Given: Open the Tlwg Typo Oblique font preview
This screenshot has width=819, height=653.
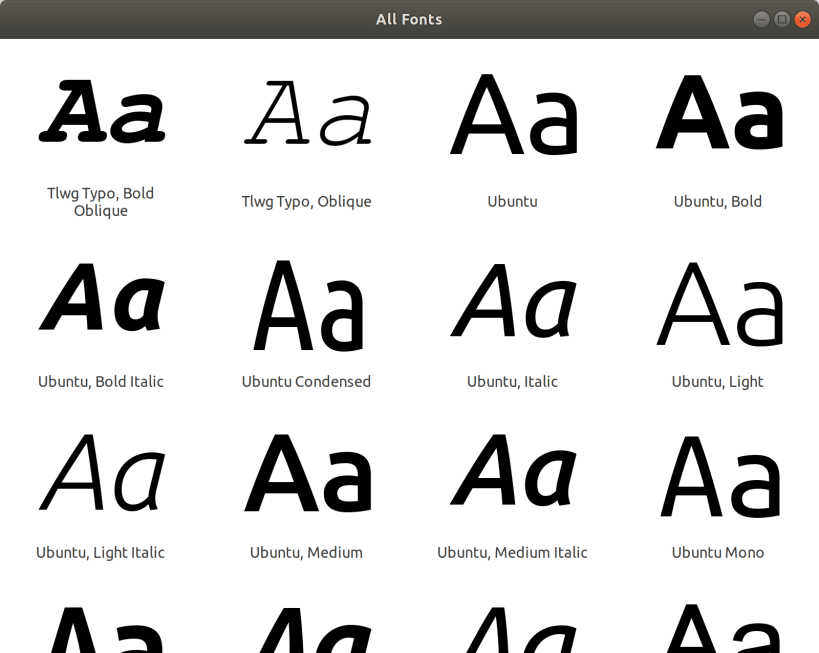Looking at the screenshot, I should [x=307, y=112].
